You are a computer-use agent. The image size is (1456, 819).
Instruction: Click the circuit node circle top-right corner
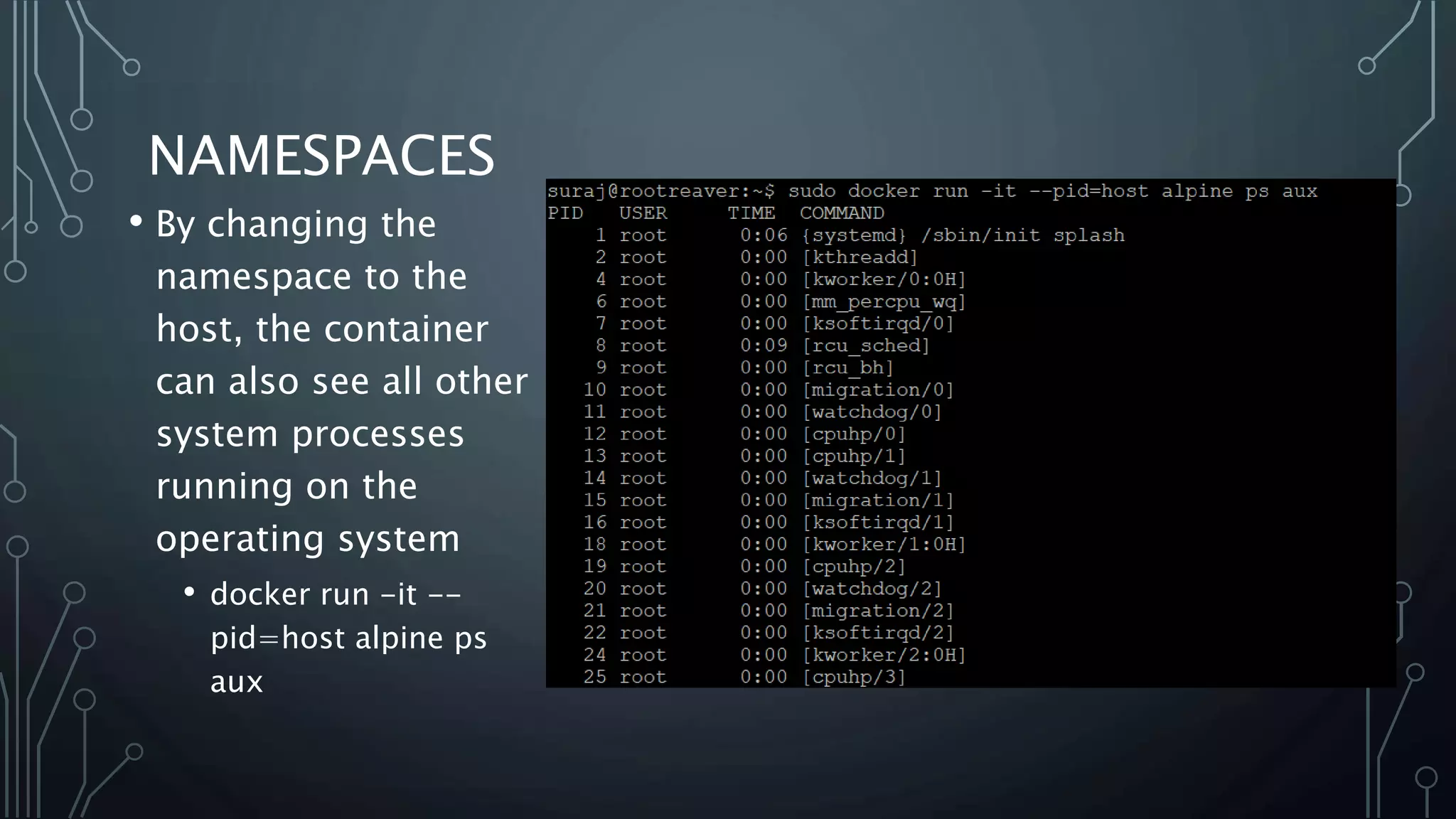click(x=1366, y=66)
